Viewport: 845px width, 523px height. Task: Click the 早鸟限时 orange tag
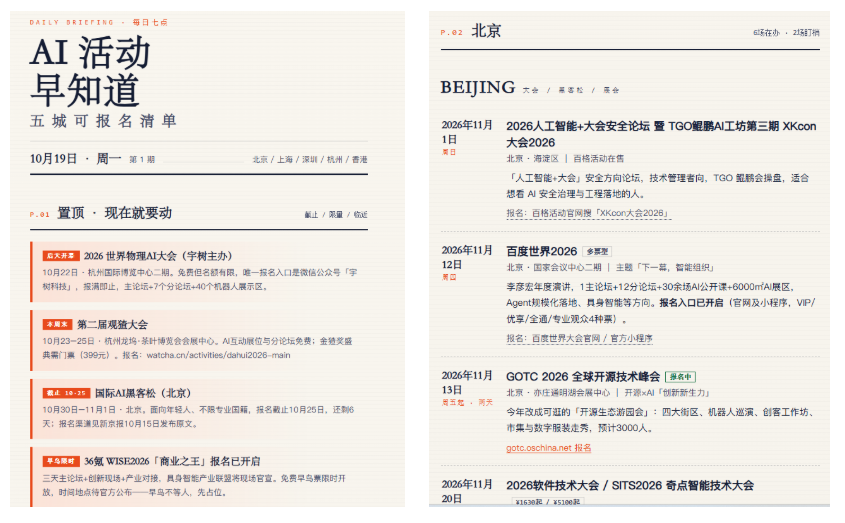coord(61,462)
